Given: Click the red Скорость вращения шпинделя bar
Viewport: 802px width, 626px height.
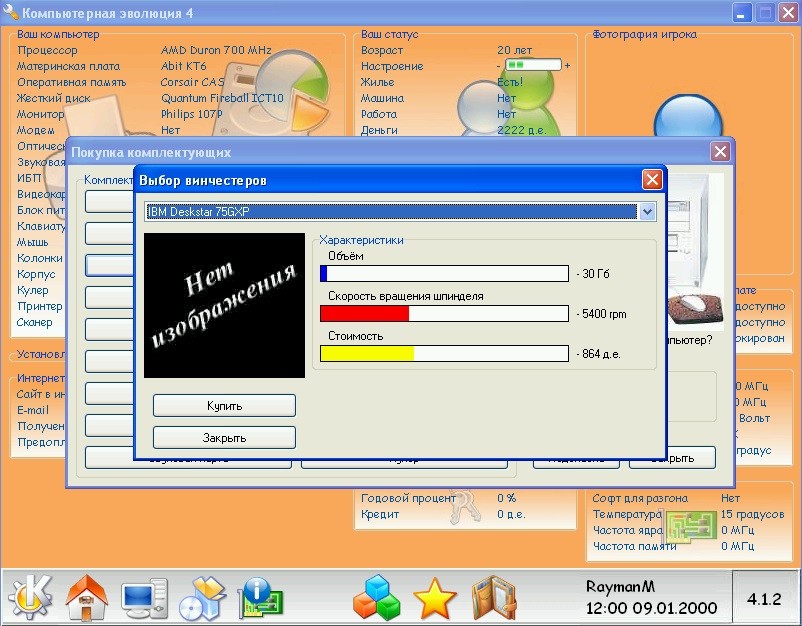Looking at the screenshot, I should point(444,314).
